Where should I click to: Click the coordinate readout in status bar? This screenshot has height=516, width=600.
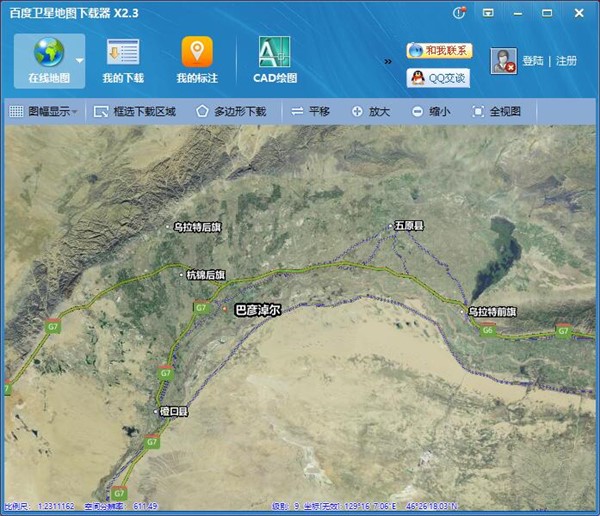point(381,506)
